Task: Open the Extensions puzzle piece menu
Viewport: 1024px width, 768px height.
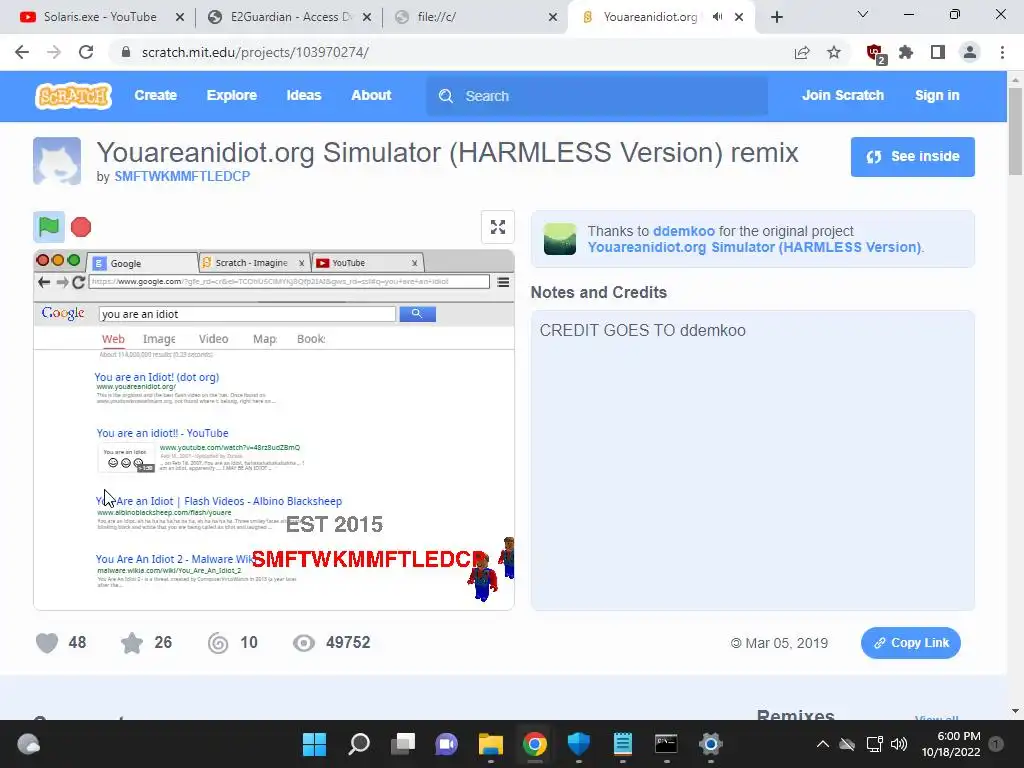Action: point(906,52)
